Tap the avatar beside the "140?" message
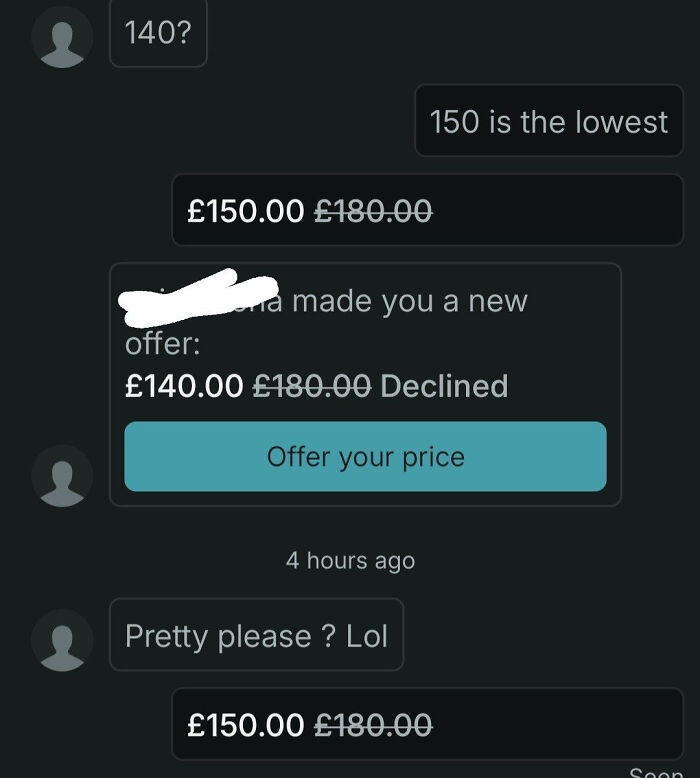 point(62,38)
